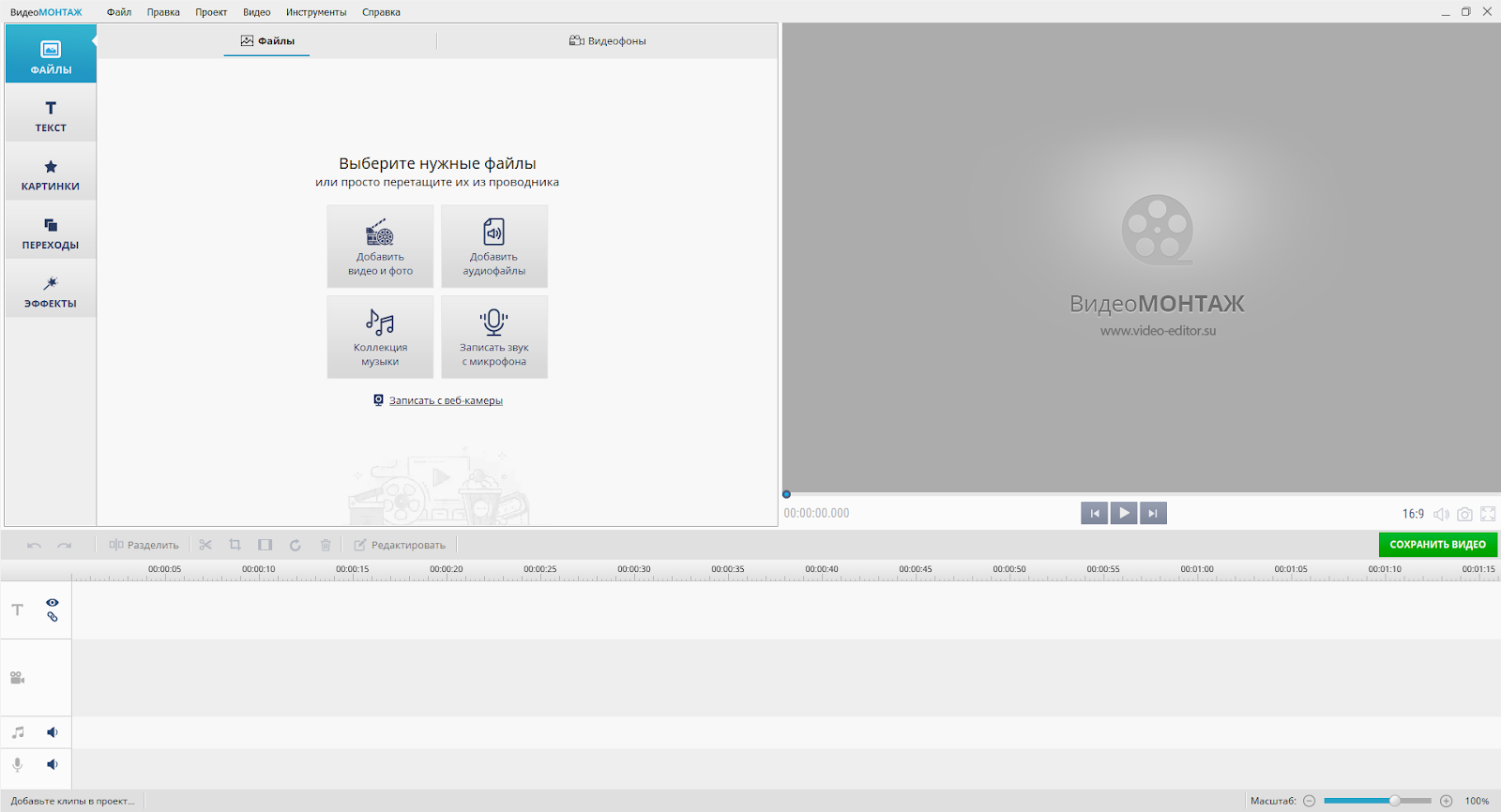Start playback with the play button

coord(1124,513)
